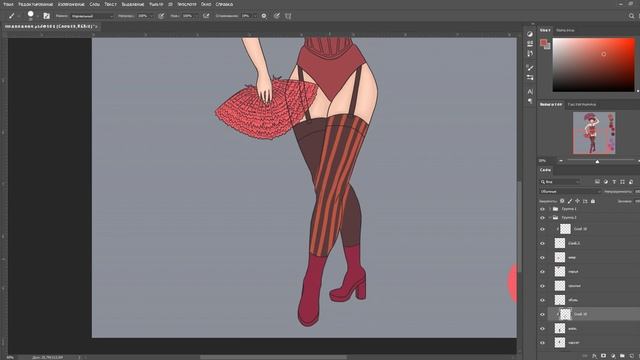Open the Brushes collapsed panel icon

[x=530, y=68]
